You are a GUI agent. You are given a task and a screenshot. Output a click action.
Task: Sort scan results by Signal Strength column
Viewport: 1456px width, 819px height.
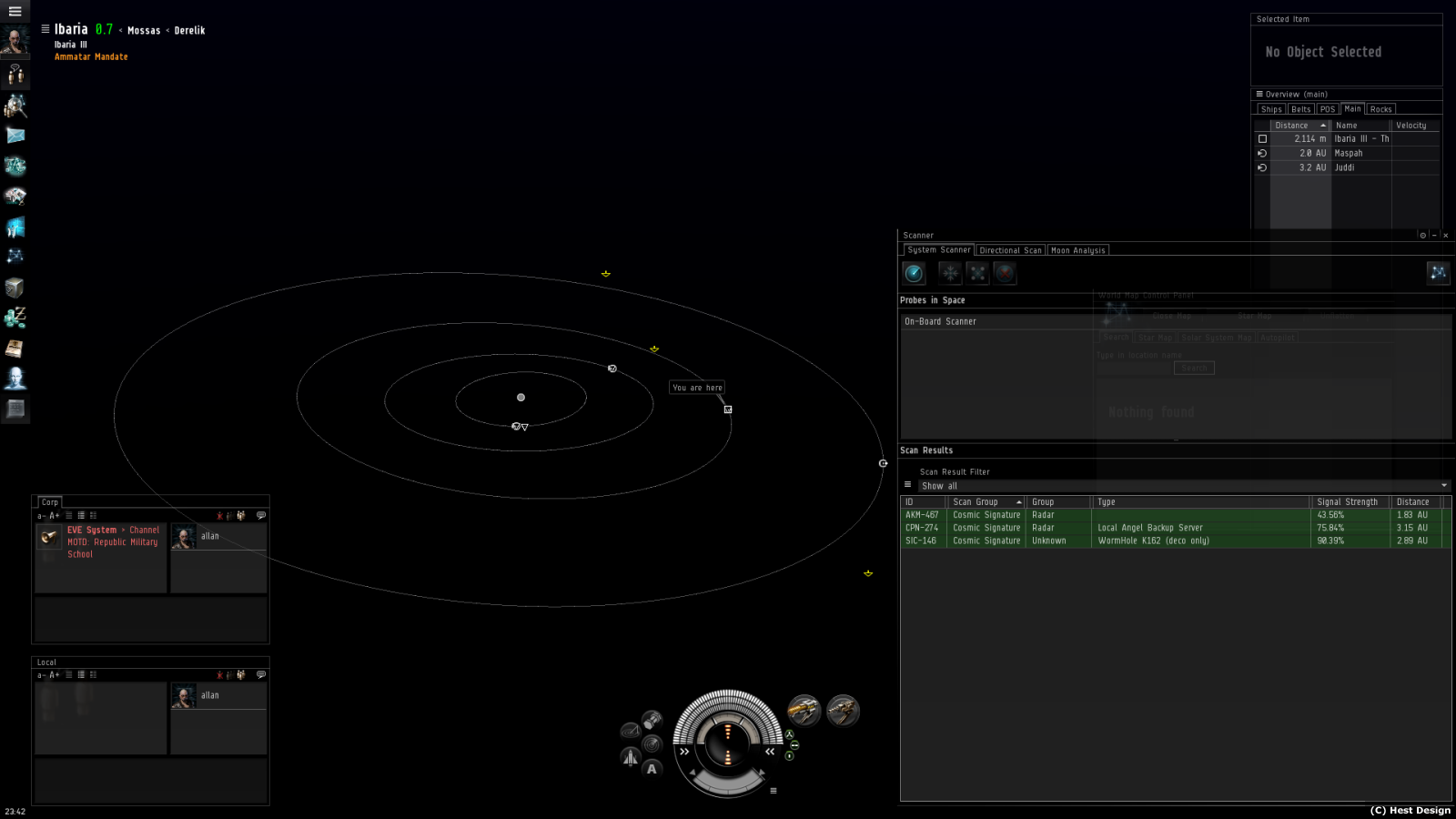1350,501
